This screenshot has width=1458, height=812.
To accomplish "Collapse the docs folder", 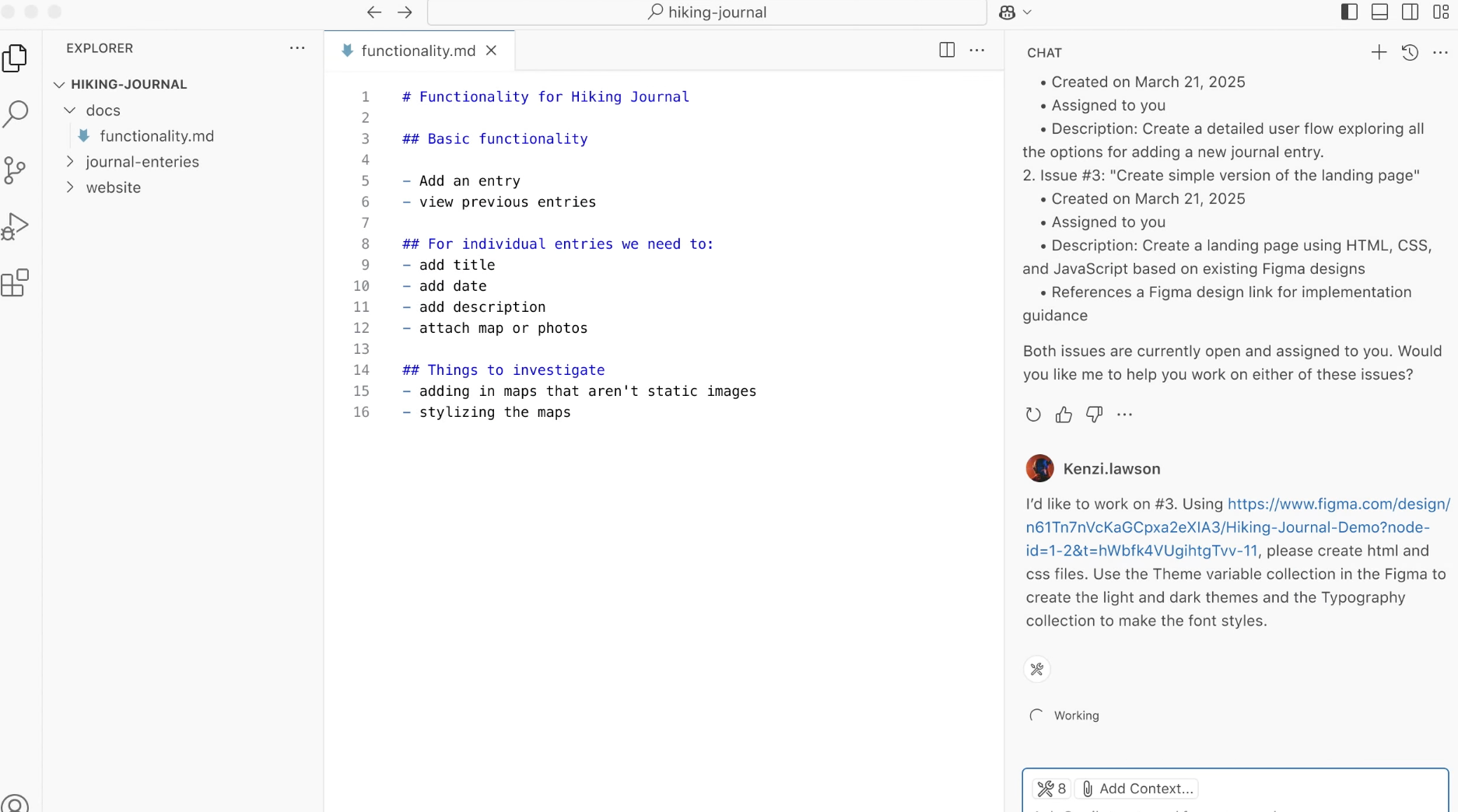I will pos(70,110).
